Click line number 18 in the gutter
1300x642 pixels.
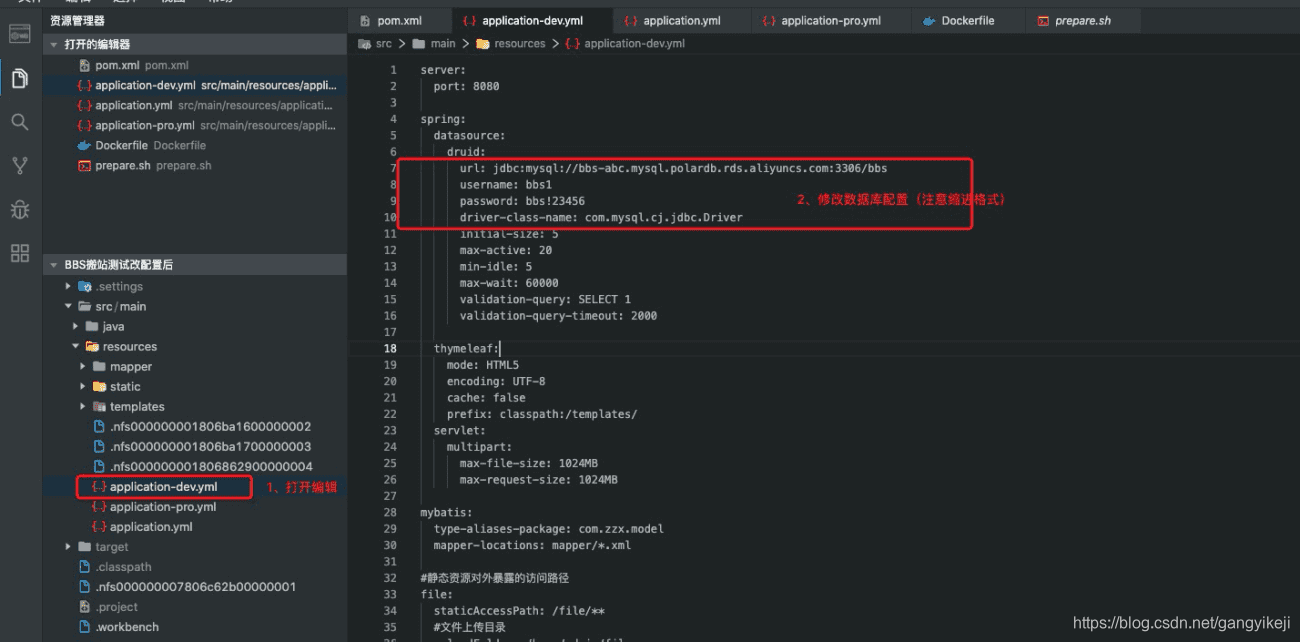[390, 348]
